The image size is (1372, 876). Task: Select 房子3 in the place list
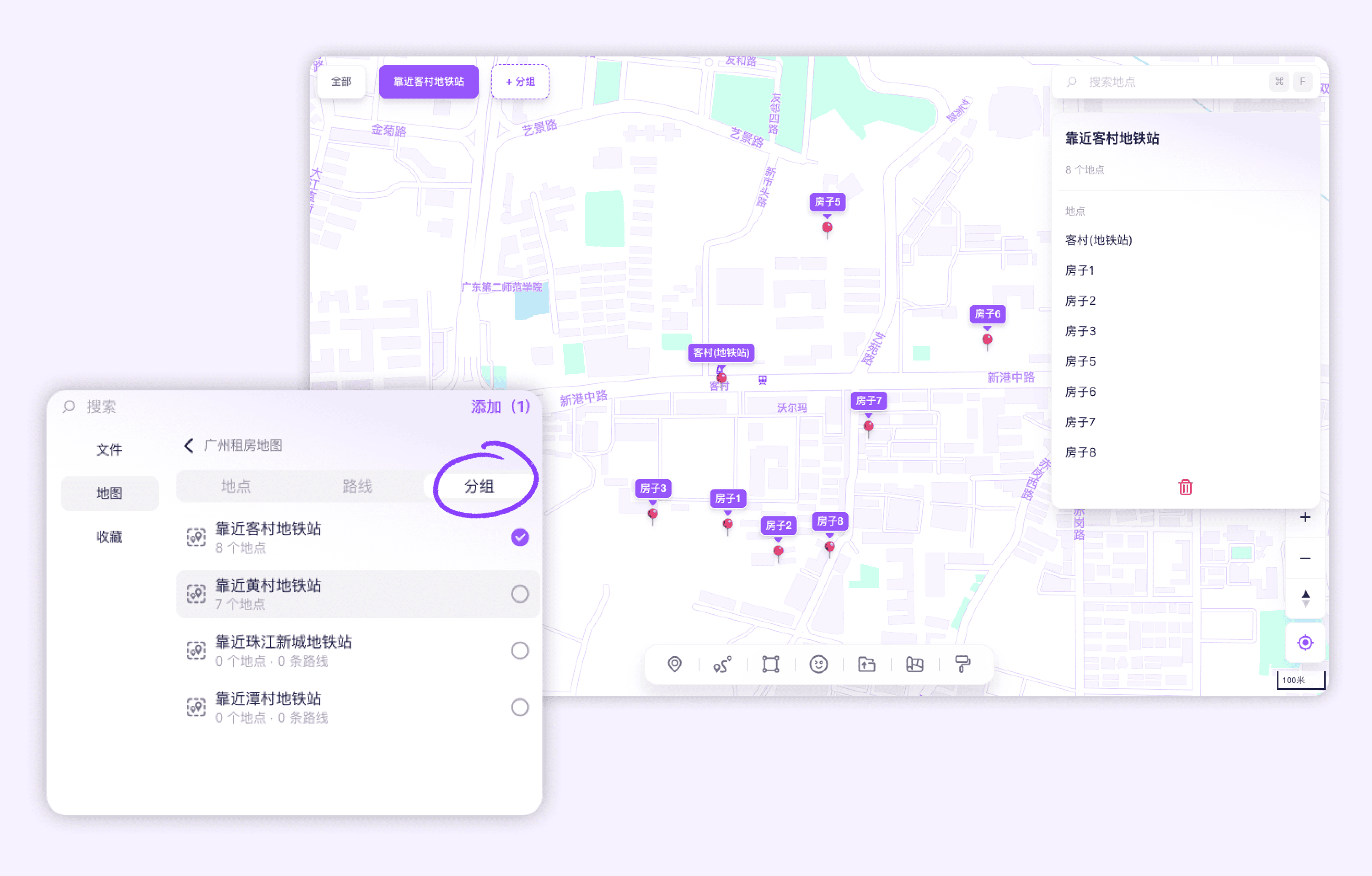[1080, 331]
